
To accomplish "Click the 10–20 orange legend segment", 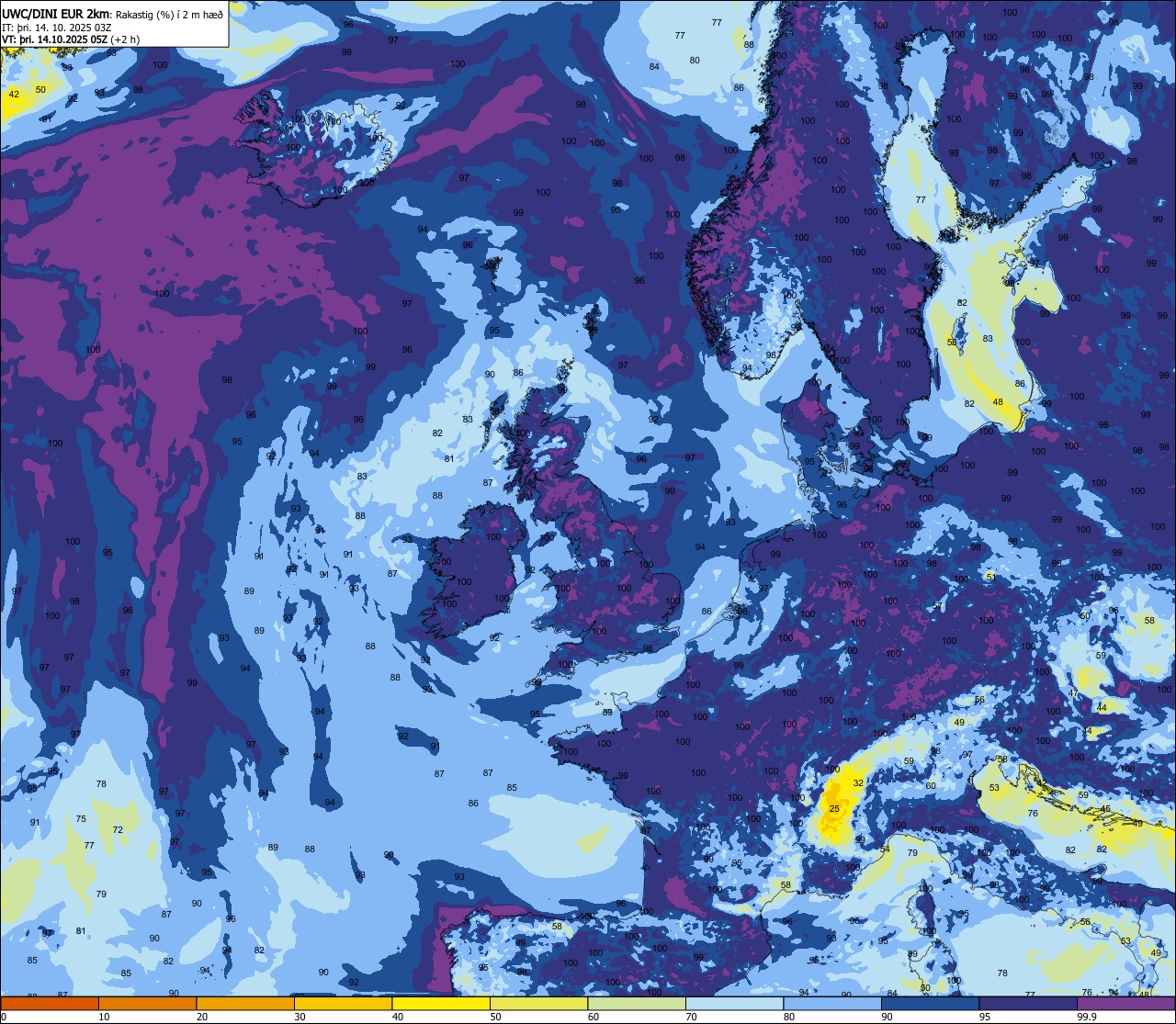I will click(x=147, y=1003).
